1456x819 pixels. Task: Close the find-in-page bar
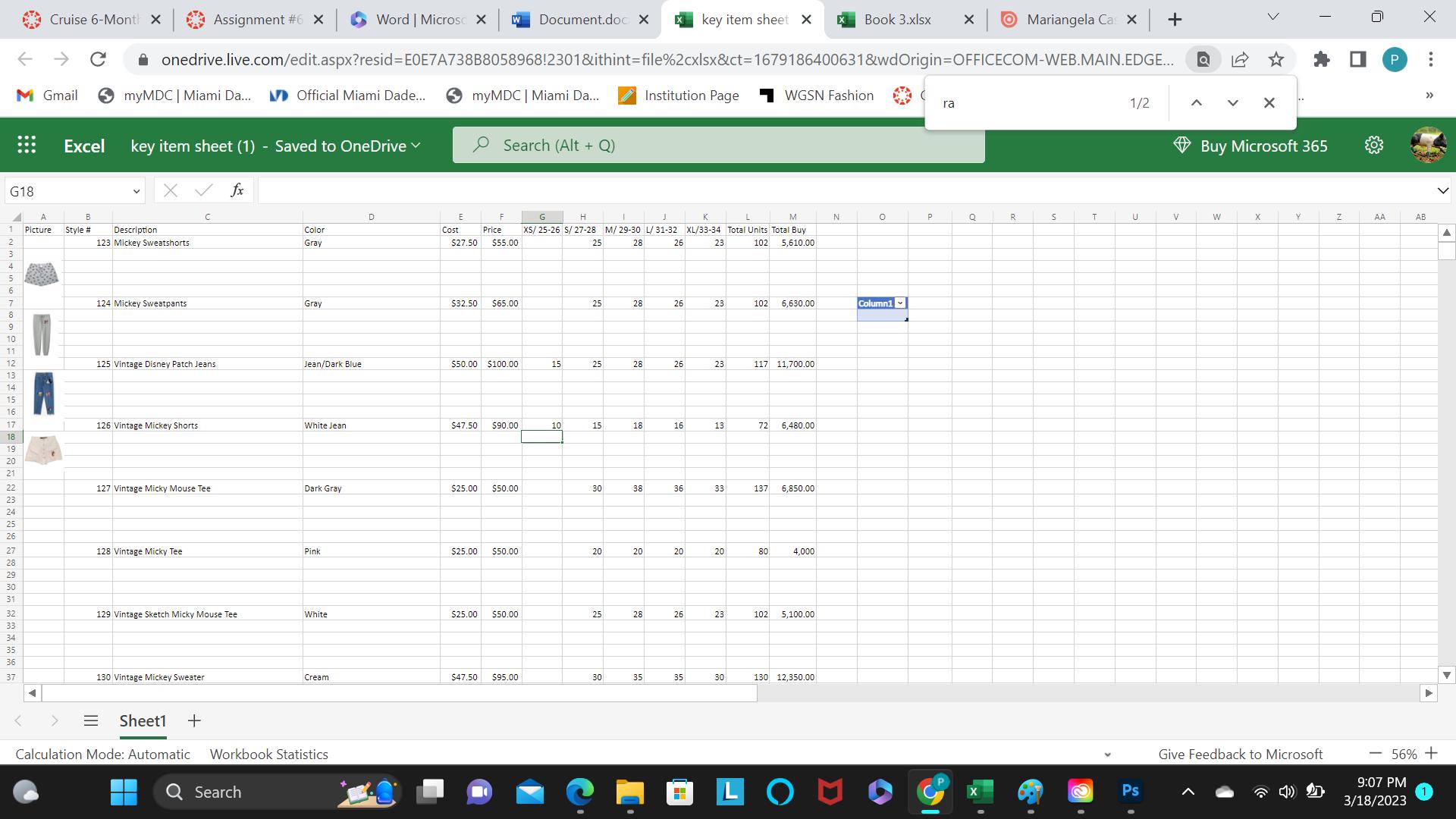pos(1269,103)
